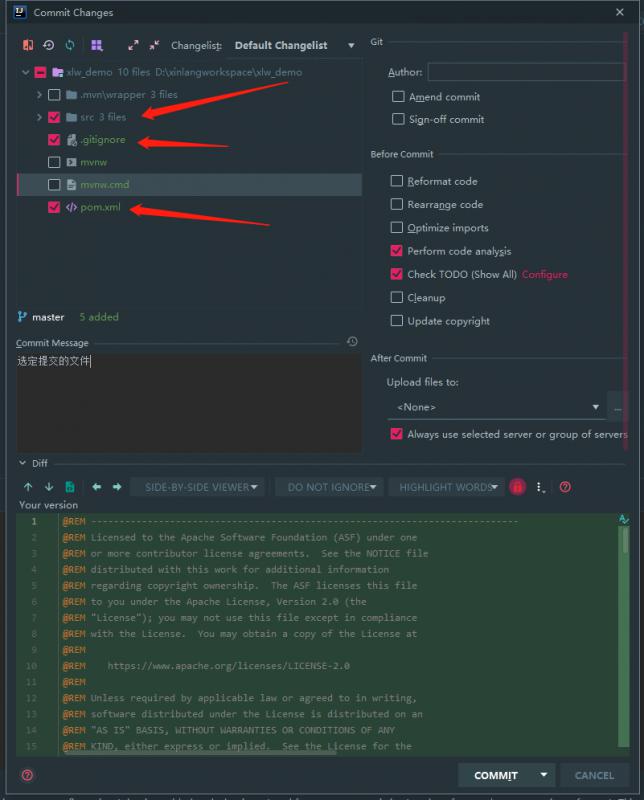Click the Configure link
Image resolution: width=644 pixels, height=800 pixels.
tap(544, 274)
